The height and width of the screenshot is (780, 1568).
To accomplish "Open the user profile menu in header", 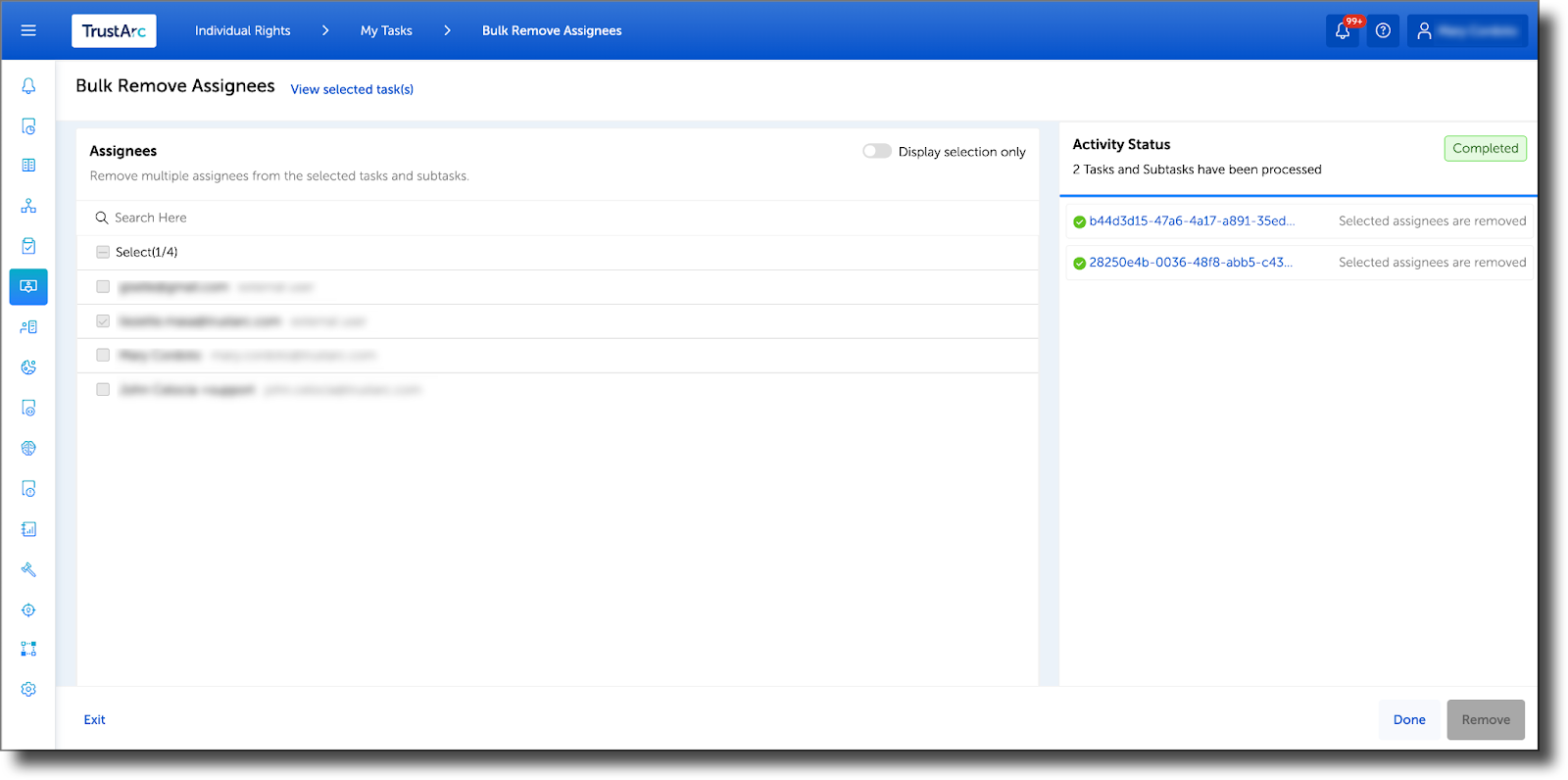I will tap(1467, 31).
